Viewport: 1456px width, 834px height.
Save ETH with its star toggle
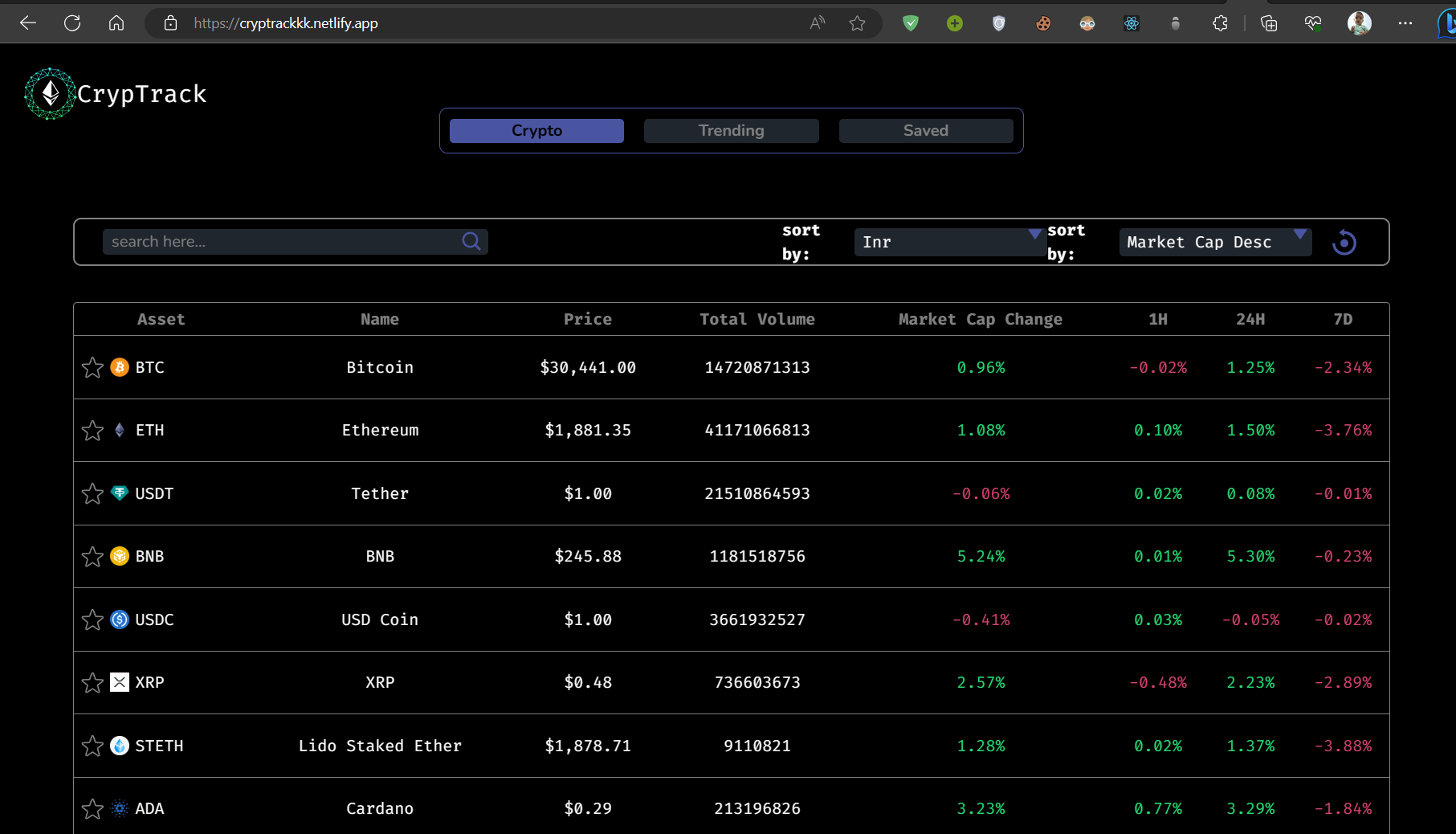pos(92,430)
